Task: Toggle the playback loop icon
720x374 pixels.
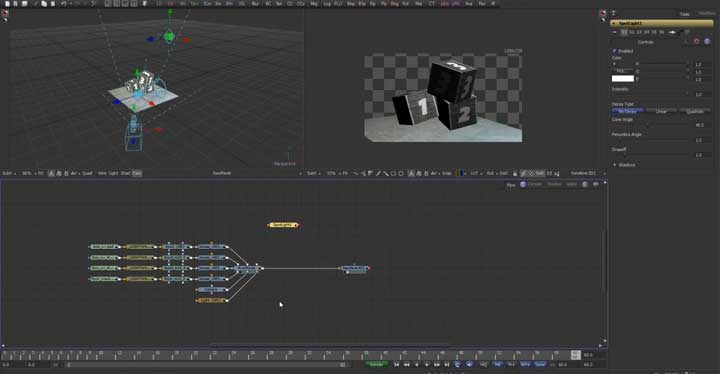Action: coord(457,364)
